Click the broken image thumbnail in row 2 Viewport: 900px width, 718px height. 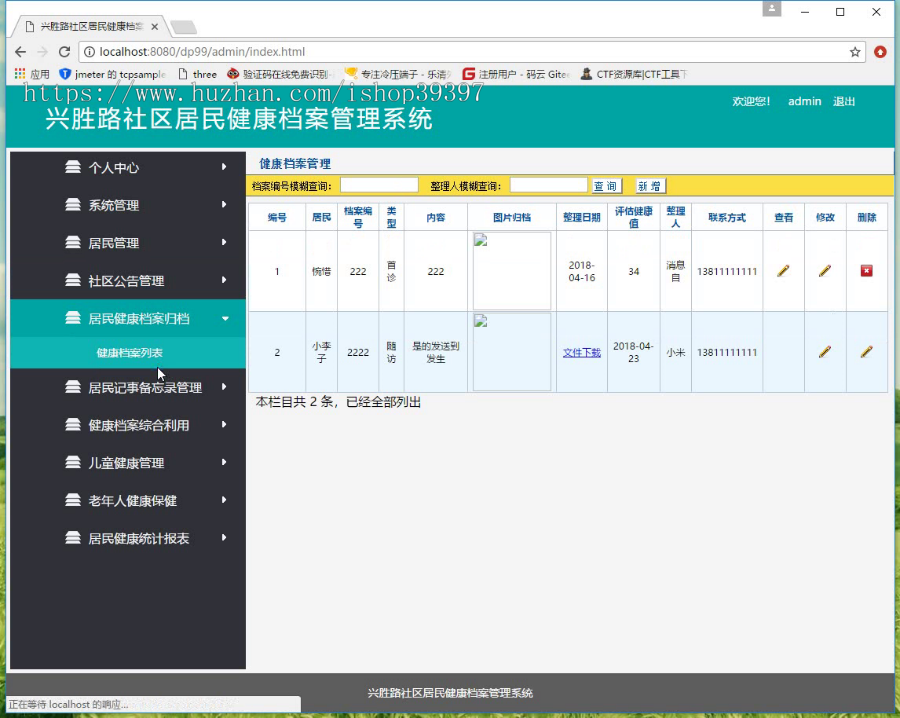[x=511, y=352]
